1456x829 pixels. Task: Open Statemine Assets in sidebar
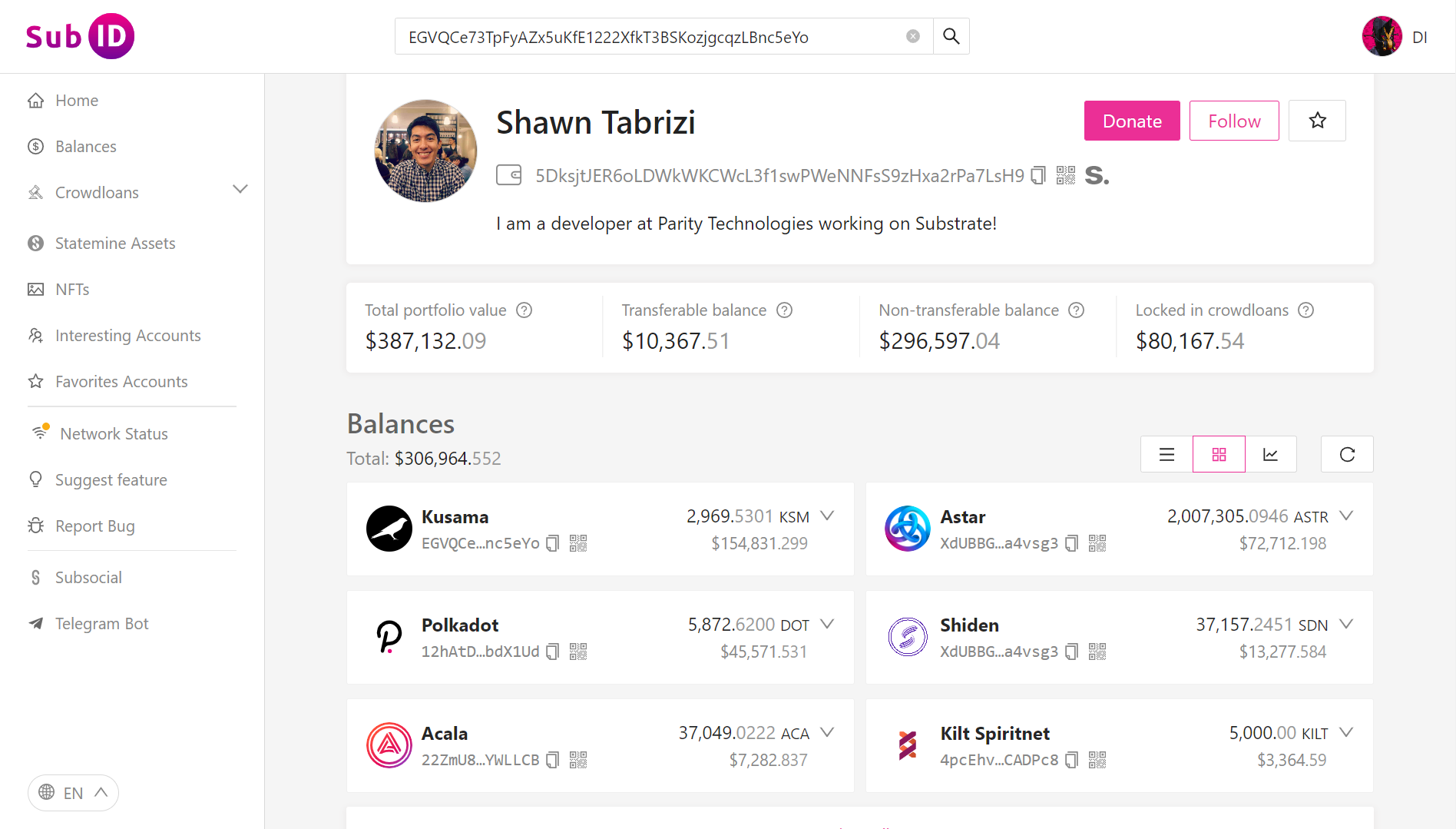(x=115, y=244)
